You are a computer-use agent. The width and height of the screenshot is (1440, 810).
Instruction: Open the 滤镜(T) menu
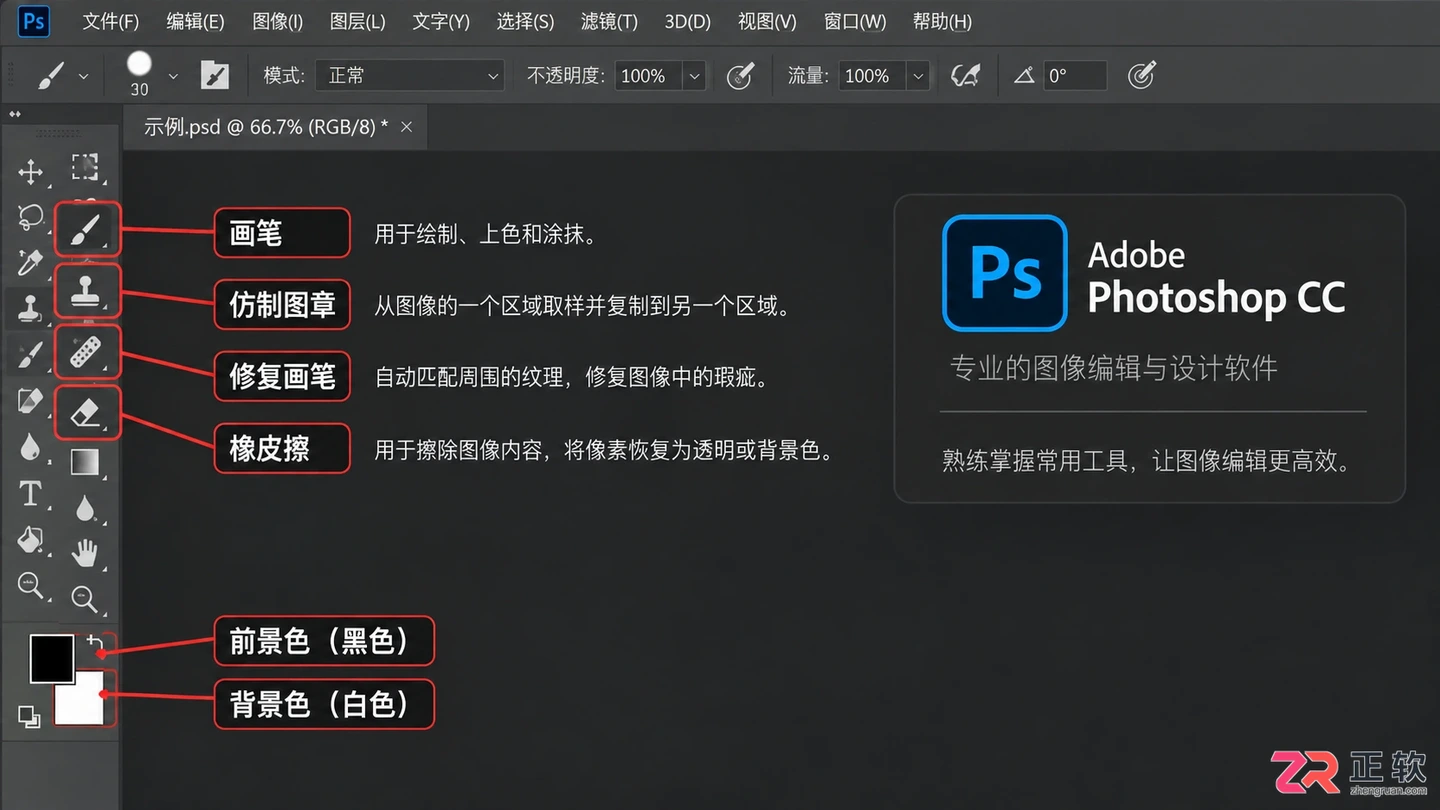[x=609, y=22]
